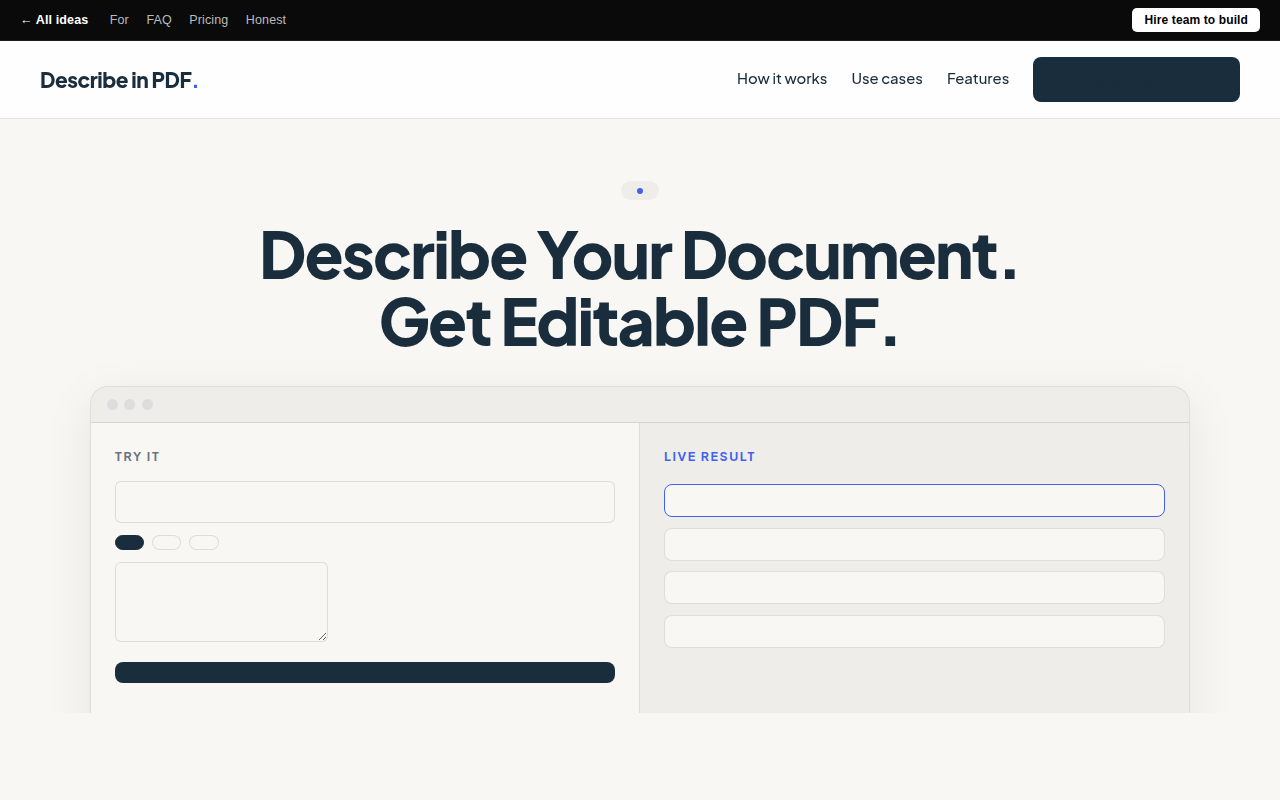Open the For link in top bar
The image size is (1280, 800).
(119, 20)
